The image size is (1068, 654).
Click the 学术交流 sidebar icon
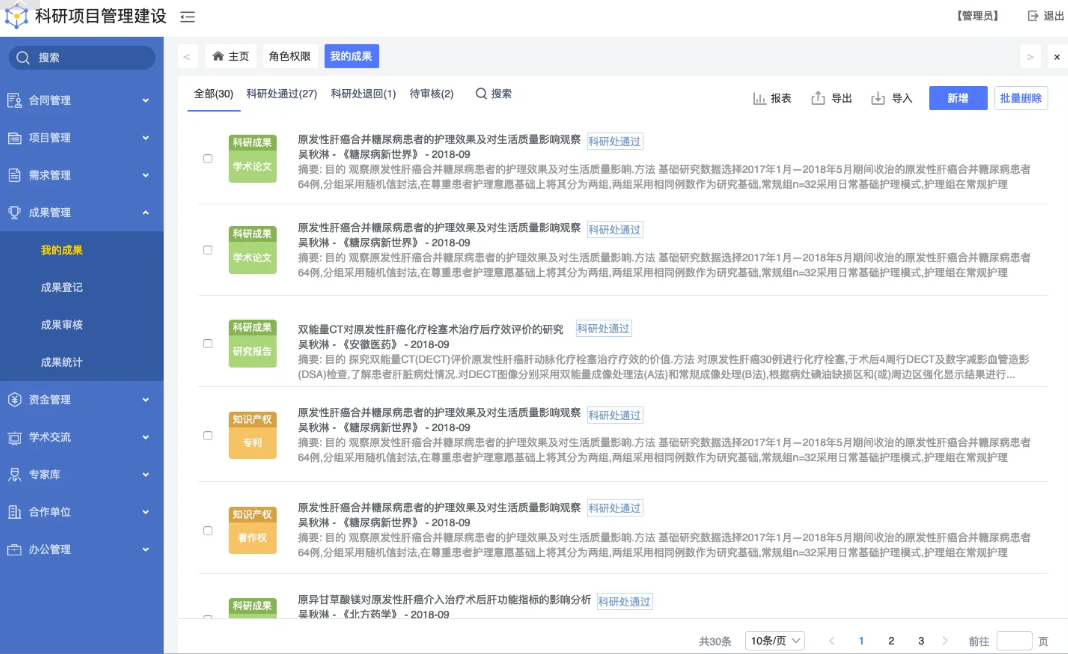coord(14,437)
